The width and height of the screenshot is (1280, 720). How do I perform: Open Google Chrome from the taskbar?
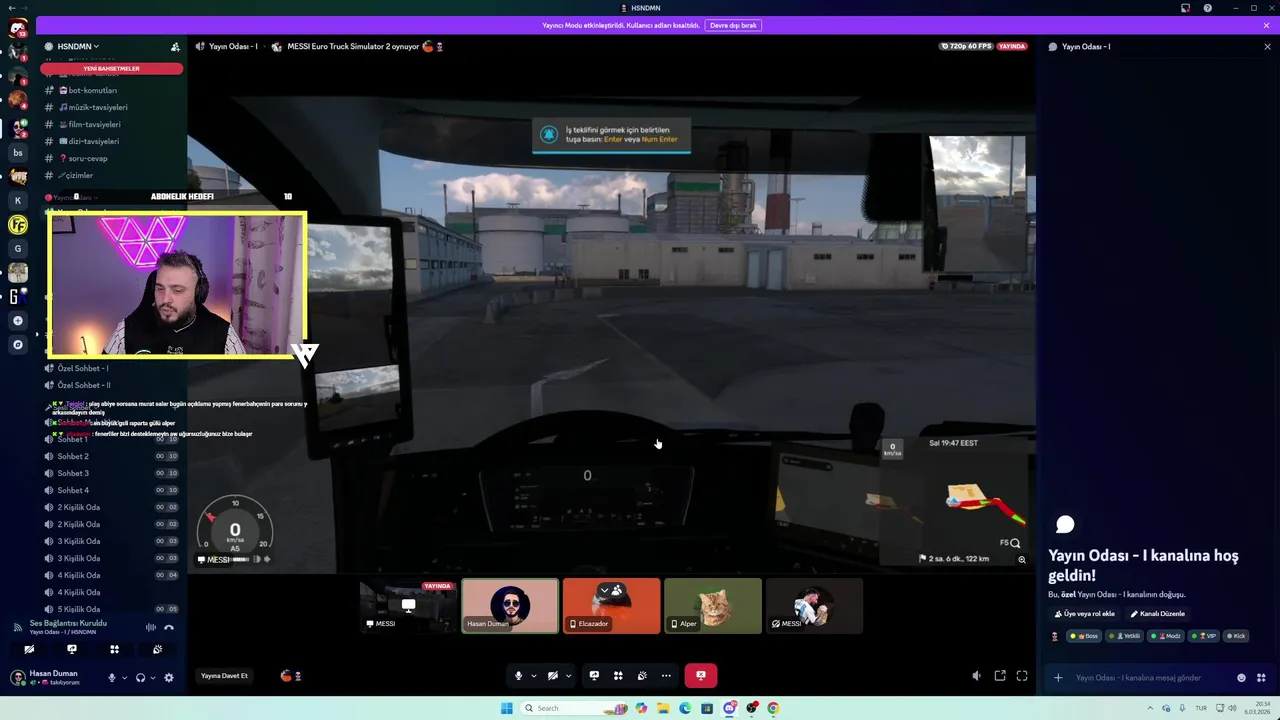(x=773, y=708)
